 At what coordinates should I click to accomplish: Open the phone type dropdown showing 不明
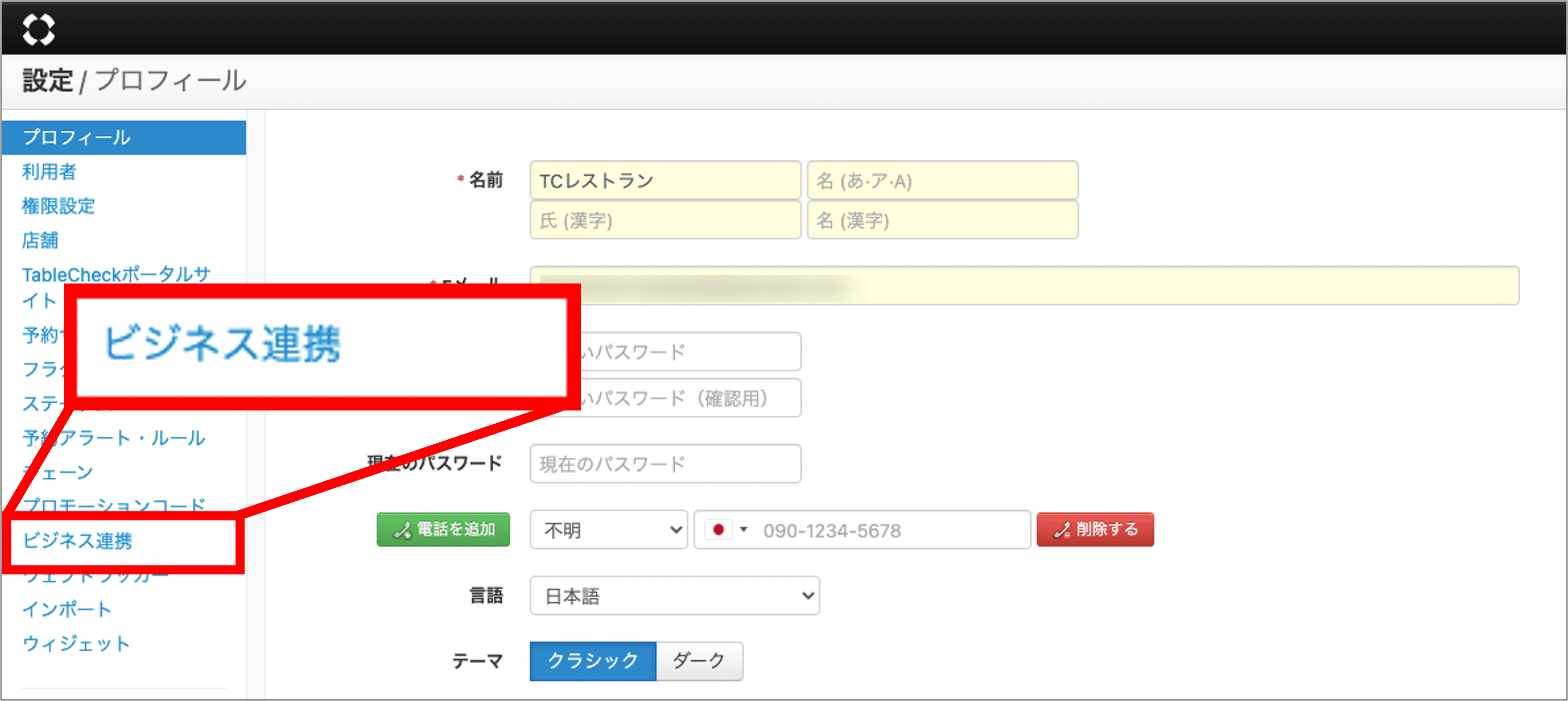[x=608, y=529]
